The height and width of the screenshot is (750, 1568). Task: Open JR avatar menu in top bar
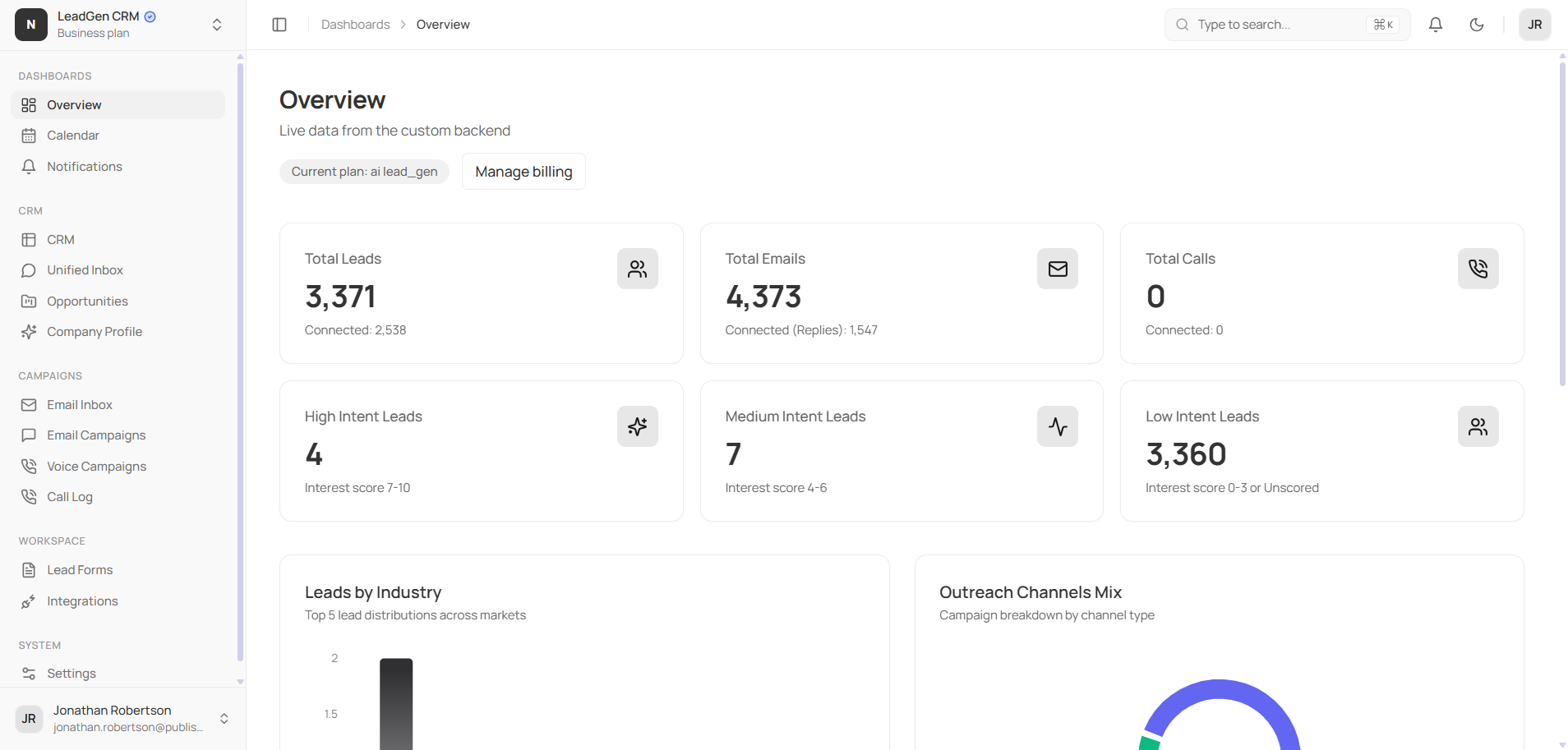click(x=1535, y=25)
